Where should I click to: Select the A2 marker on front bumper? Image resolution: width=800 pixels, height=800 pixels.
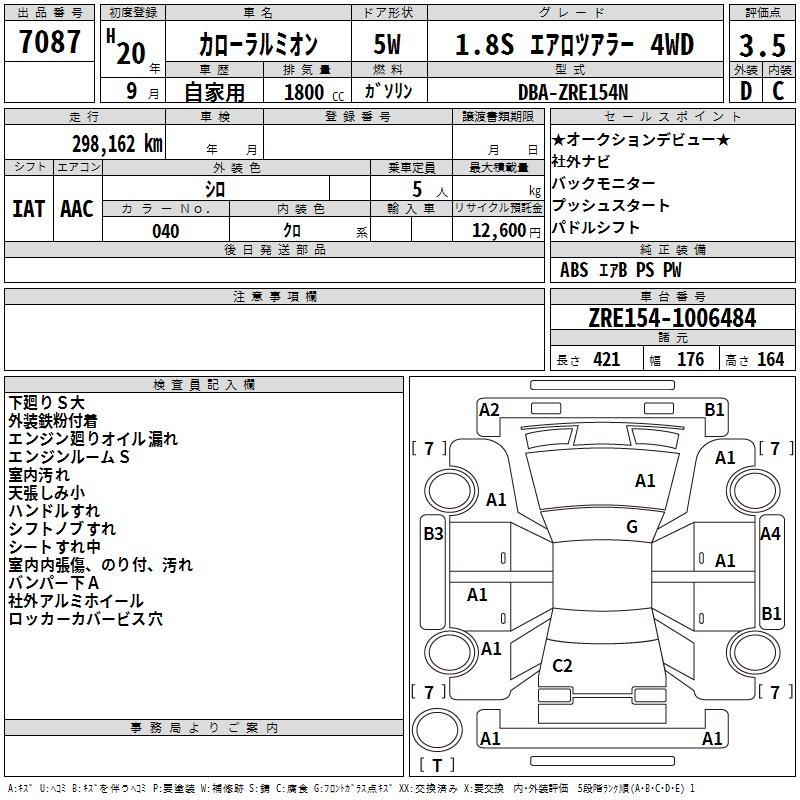(x=489, y=410)
